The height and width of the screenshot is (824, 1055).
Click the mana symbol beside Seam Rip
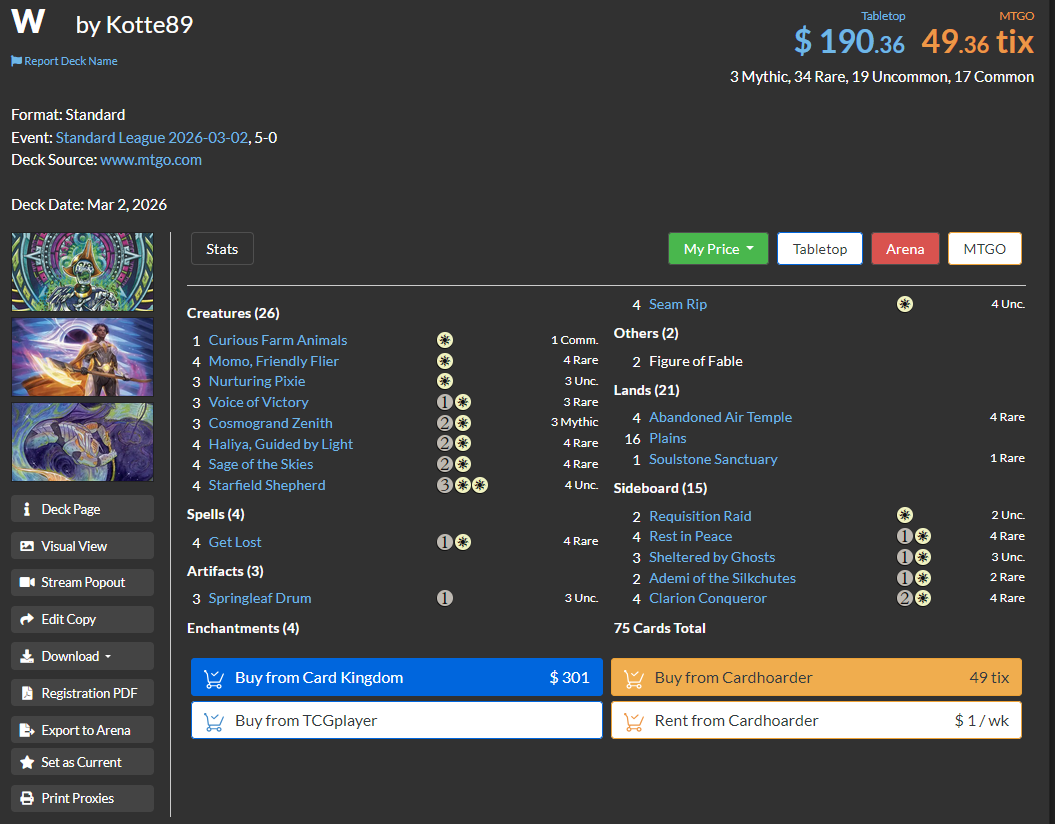[905, 305]
